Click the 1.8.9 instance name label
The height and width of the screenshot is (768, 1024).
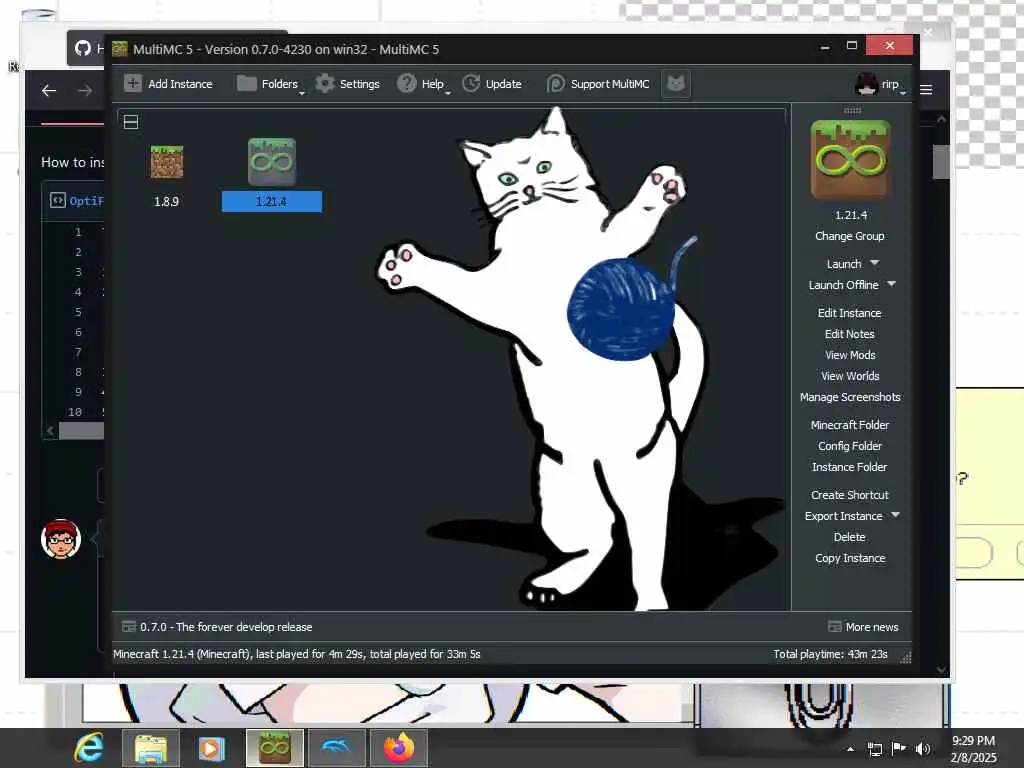[x=167, y=202]
